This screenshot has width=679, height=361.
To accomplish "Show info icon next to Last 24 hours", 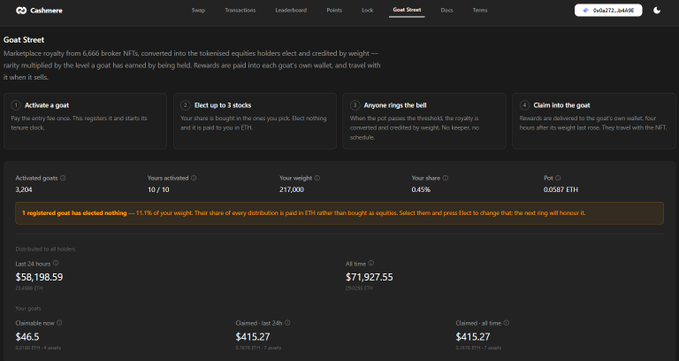I will [56, 263].
